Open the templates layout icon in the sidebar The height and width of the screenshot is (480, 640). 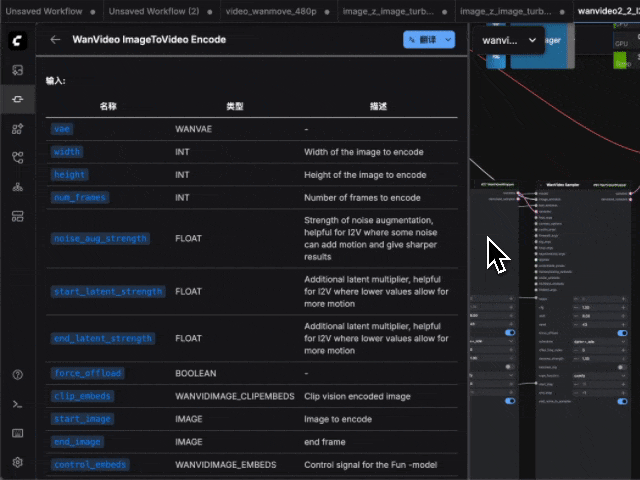18,216
